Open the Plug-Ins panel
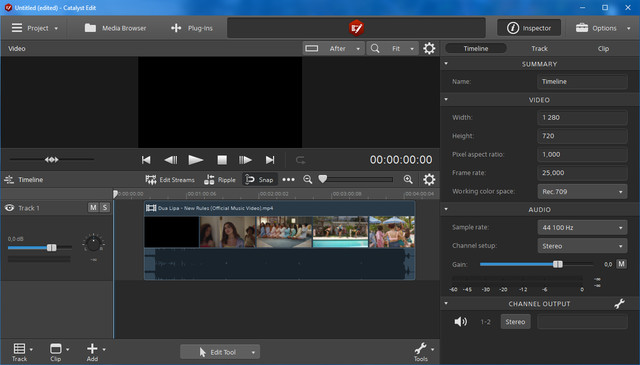The image size is (640, 365). click(191, 28)
